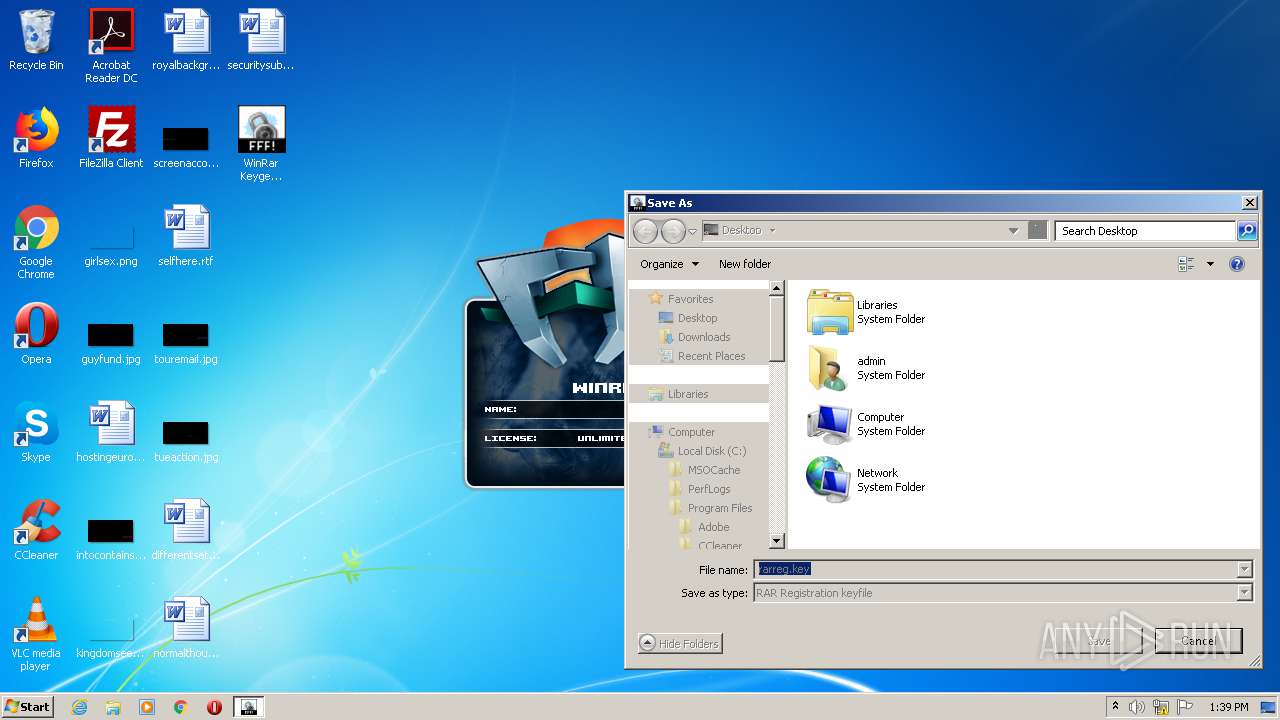Image resolution: width=1280 pixels, height=720 pixels.
Task: Select Local Disk (C:) tree item
Action: tap(702, 451)
